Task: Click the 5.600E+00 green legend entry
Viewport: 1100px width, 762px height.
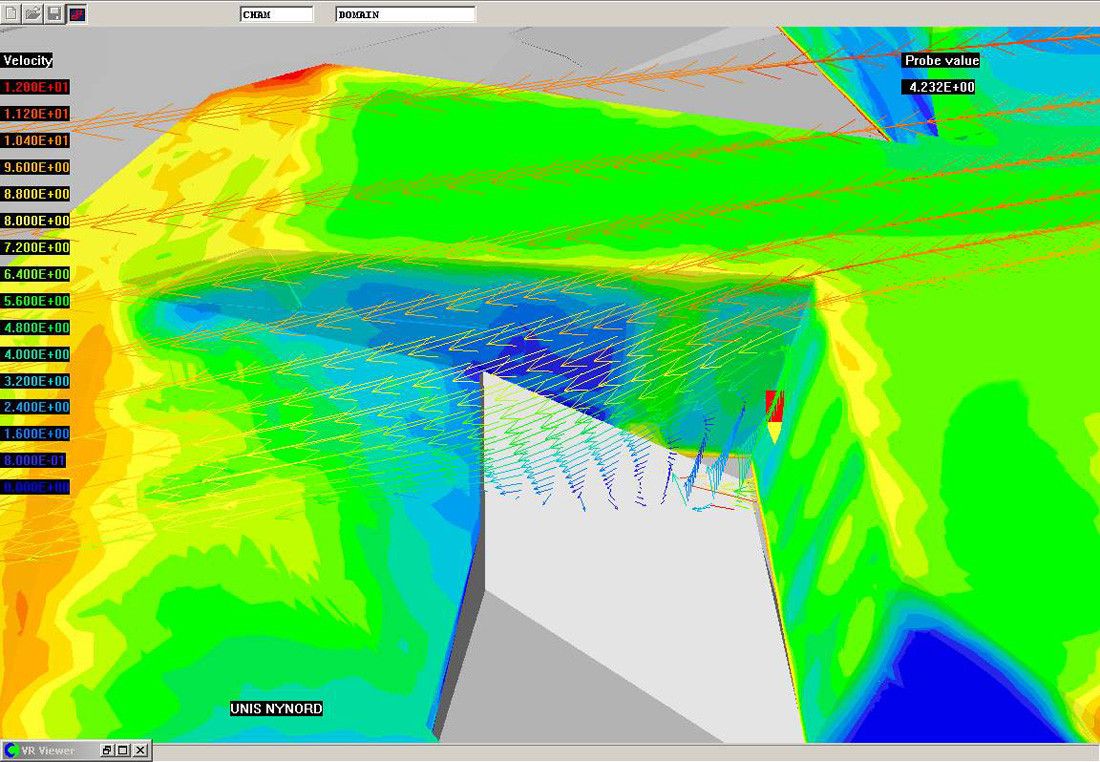Action: [x=35, y=301]
